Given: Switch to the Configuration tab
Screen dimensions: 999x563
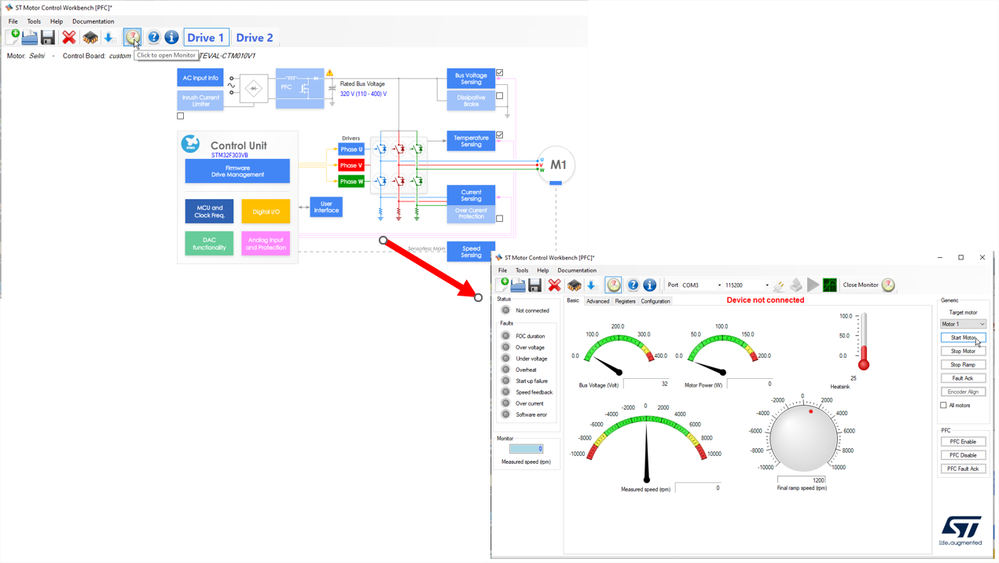Looking at the screenshot, I should [x=655, y=301].
